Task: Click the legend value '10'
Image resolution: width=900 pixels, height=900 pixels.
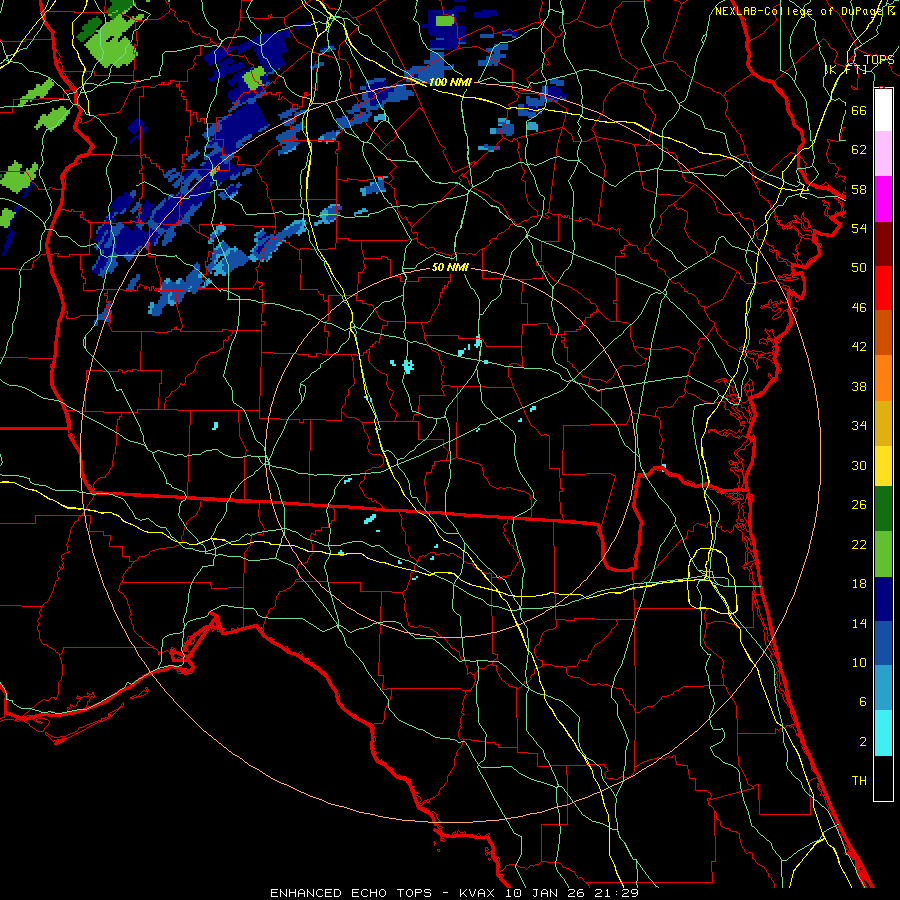Action: tap(859, 662)
